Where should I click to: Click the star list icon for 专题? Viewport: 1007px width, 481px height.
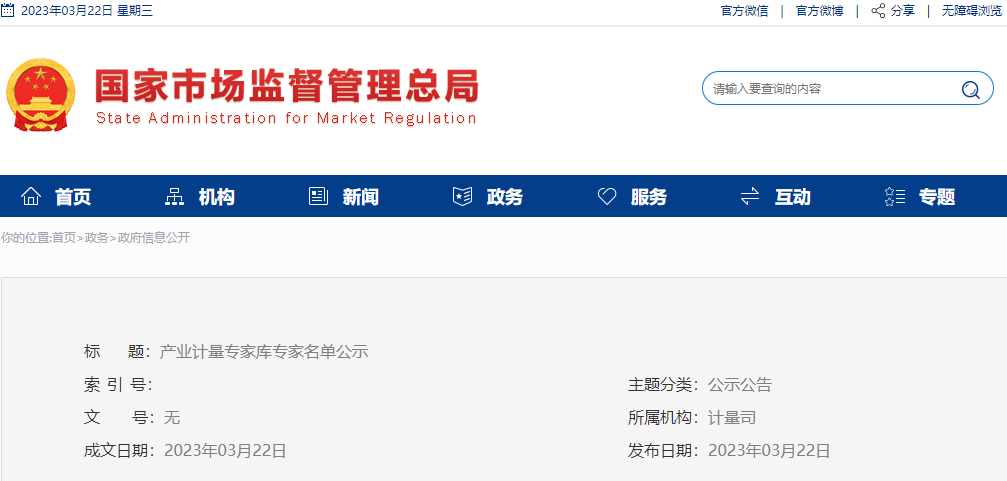tap(895, 196)
